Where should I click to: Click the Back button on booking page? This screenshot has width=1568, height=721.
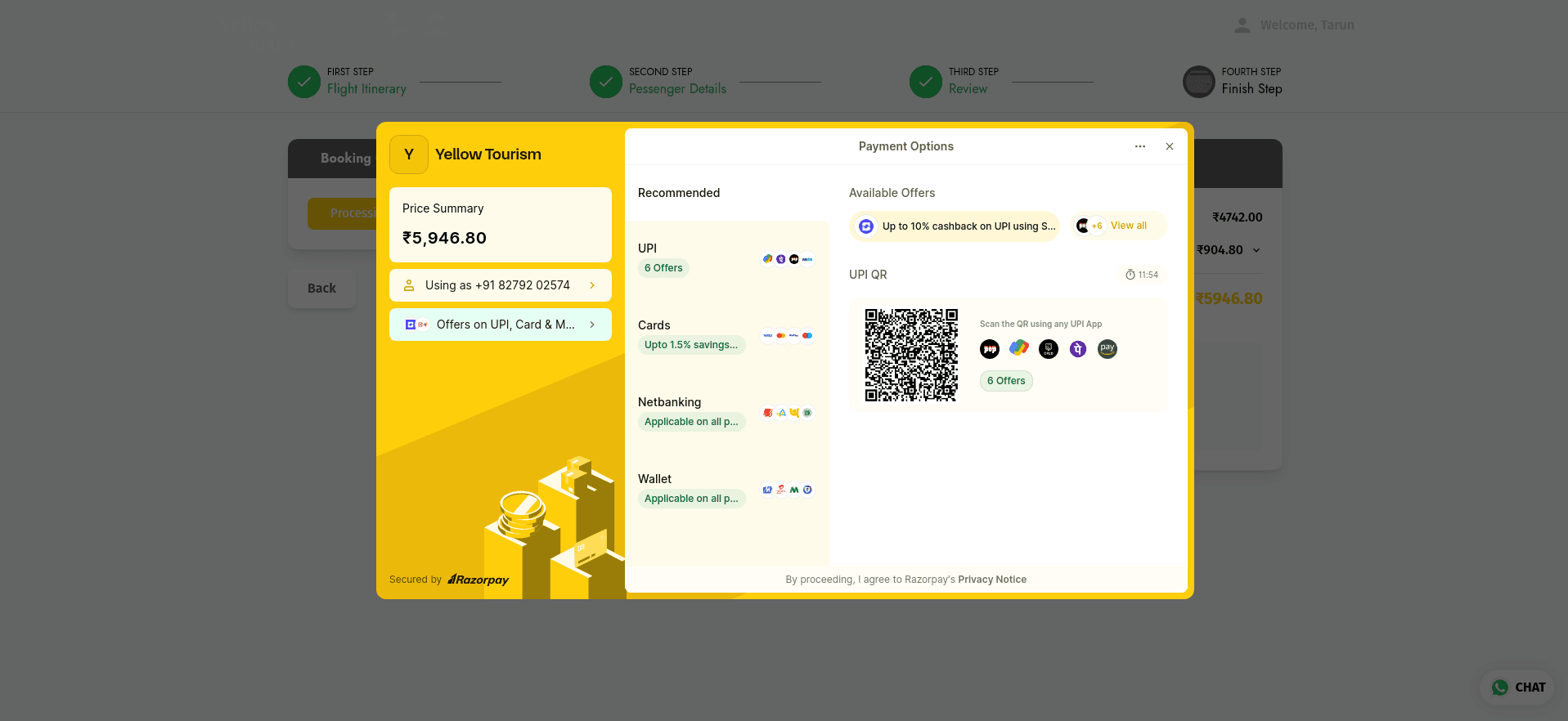coord(322,289)
